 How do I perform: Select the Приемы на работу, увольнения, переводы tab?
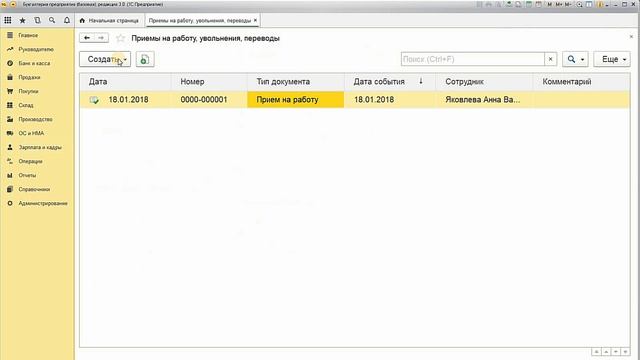(200, 20)
